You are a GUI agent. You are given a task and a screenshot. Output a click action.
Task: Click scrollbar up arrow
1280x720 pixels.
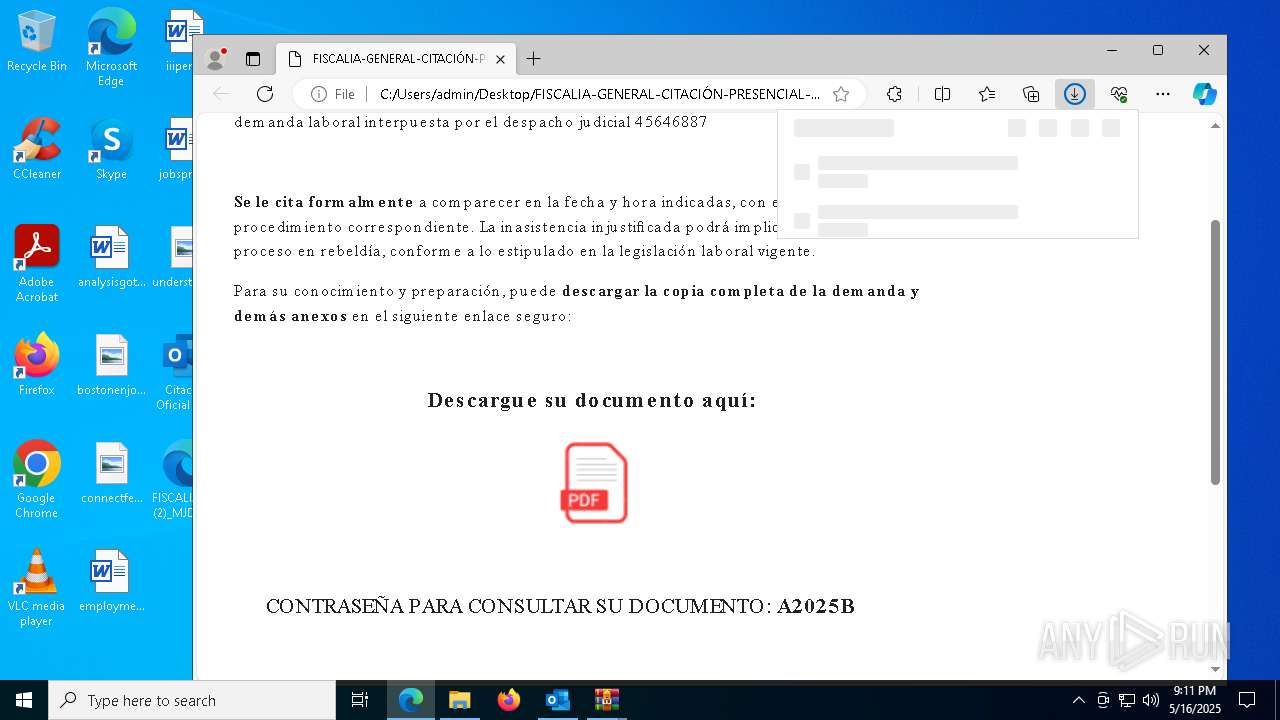pyautogui.click(x=1216, y=126)
